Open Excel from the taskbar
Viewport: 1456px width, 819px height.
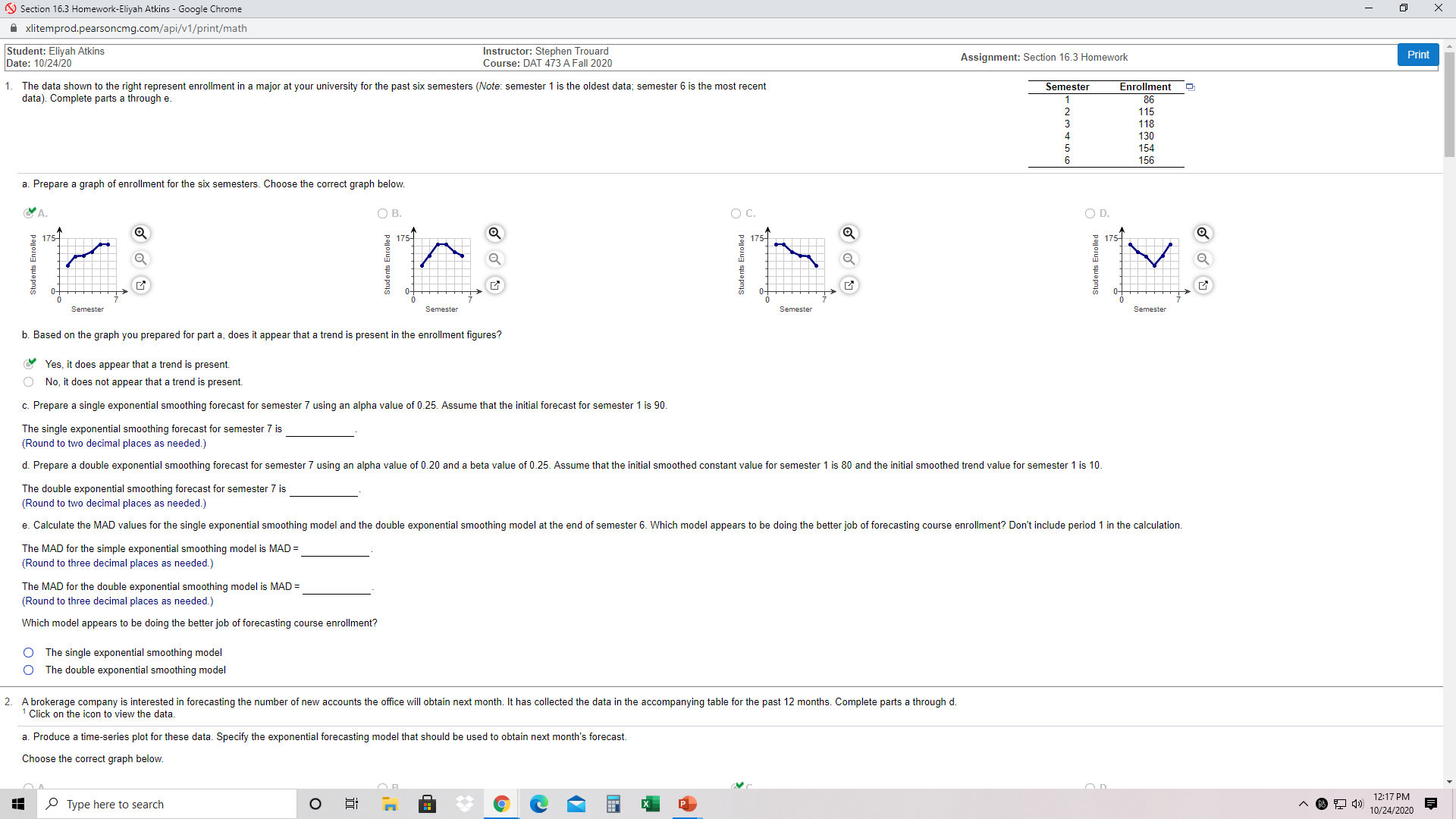651,804
